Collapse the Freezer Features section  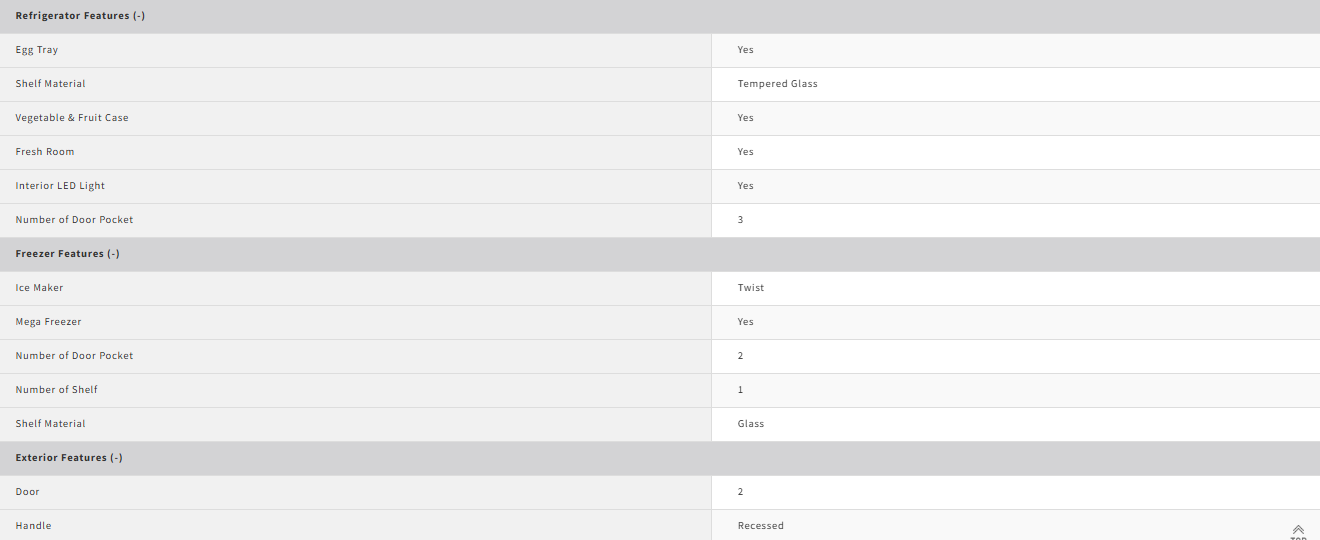(x=67, y=254)
